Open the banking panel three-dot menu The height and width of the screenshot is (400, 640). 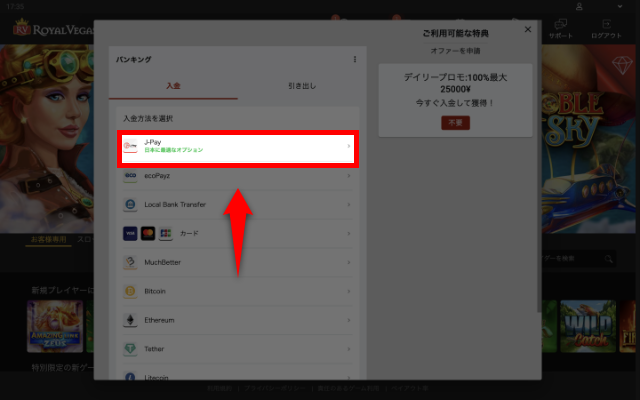[354, 60]
